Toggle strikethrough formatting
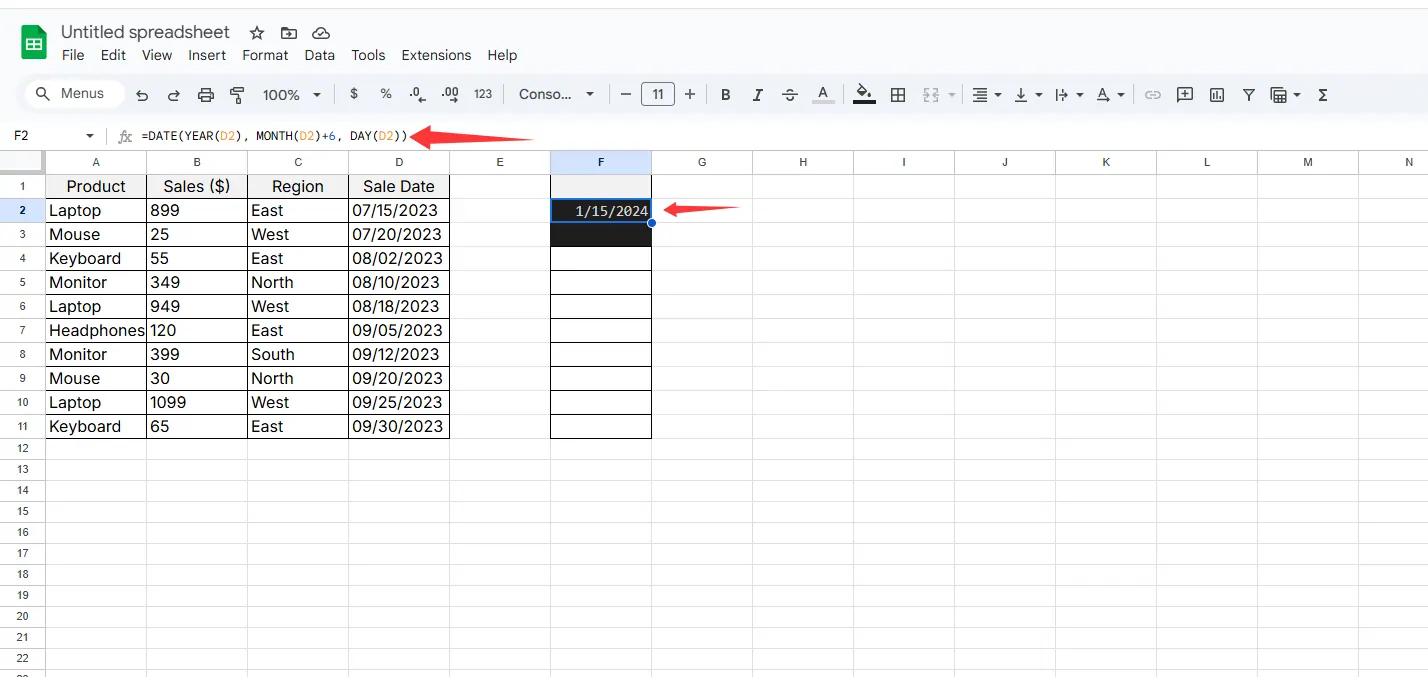This screenshot has height=677, width=1428. 790,95
